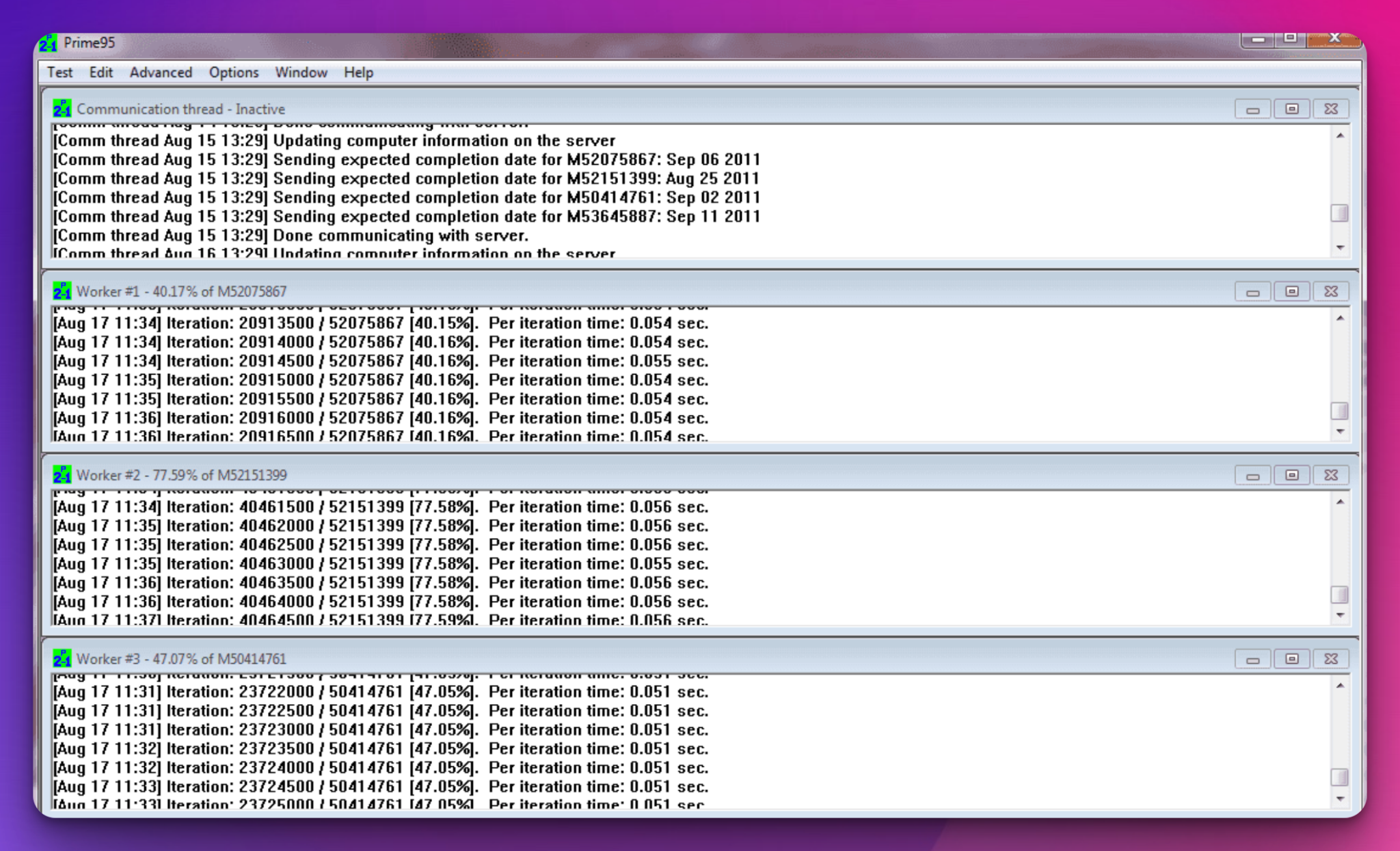Open the Help menu
The image size is (1400, 851).
coord(358,72)
